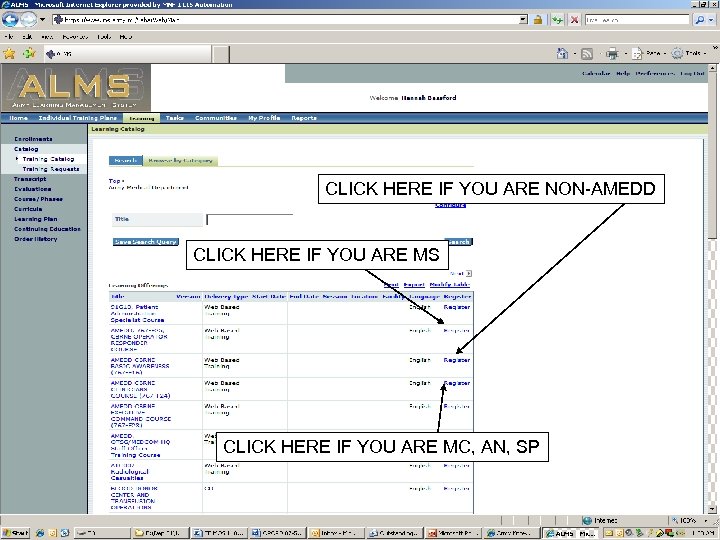Click the Preferences link in top banner
Image resolution: width=720 pixels, height=540 pixels.
[655, 73]
